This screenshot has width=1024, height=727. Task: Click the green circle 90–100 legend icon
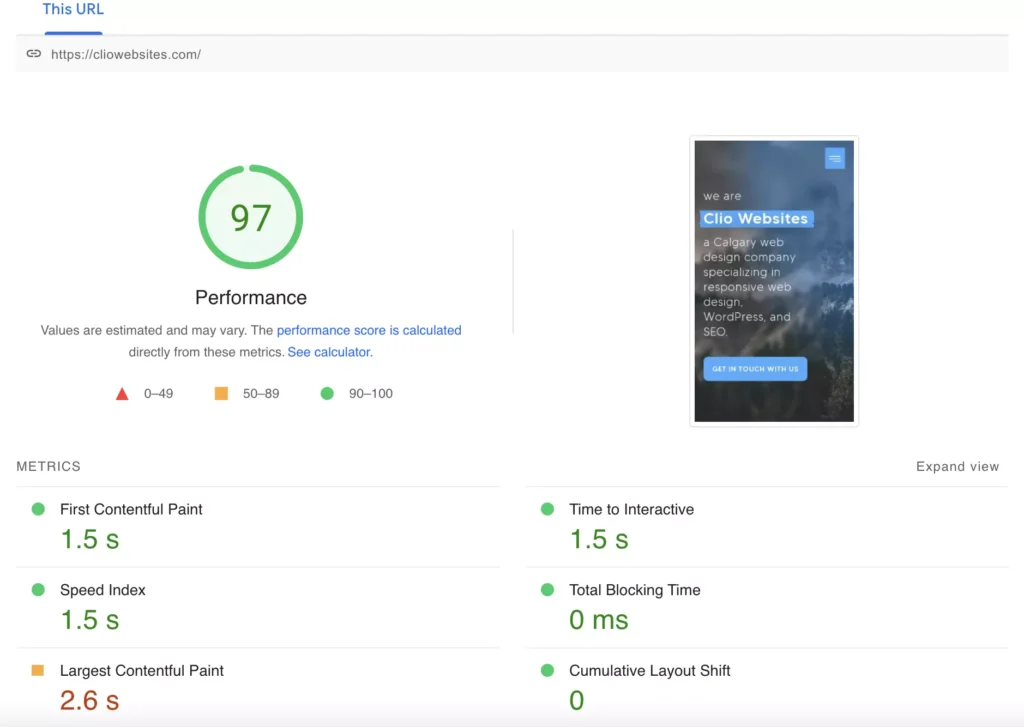point(327,394)
